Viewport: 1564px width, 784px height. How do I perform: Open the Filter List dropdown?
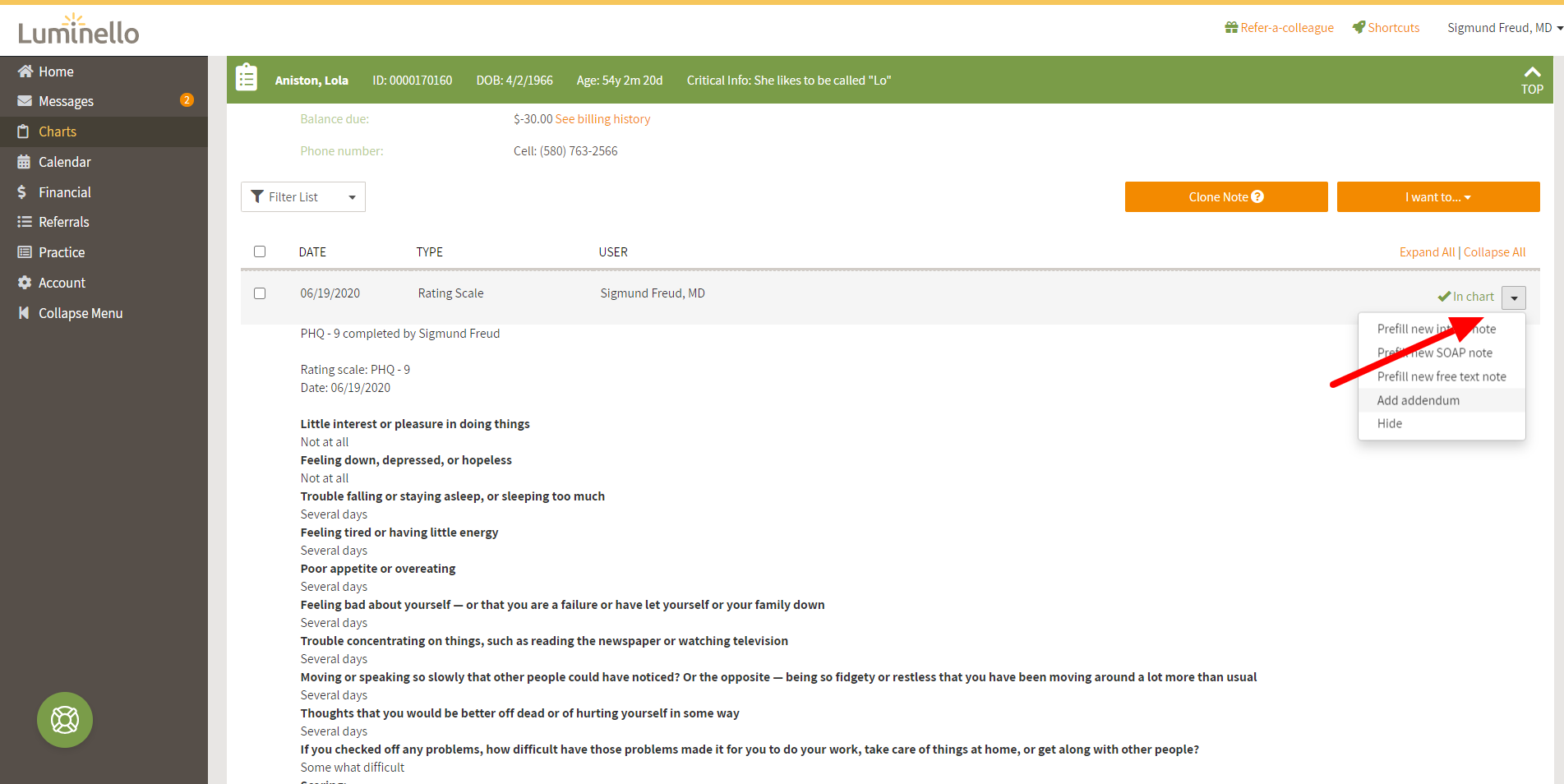tap(303, 196)
